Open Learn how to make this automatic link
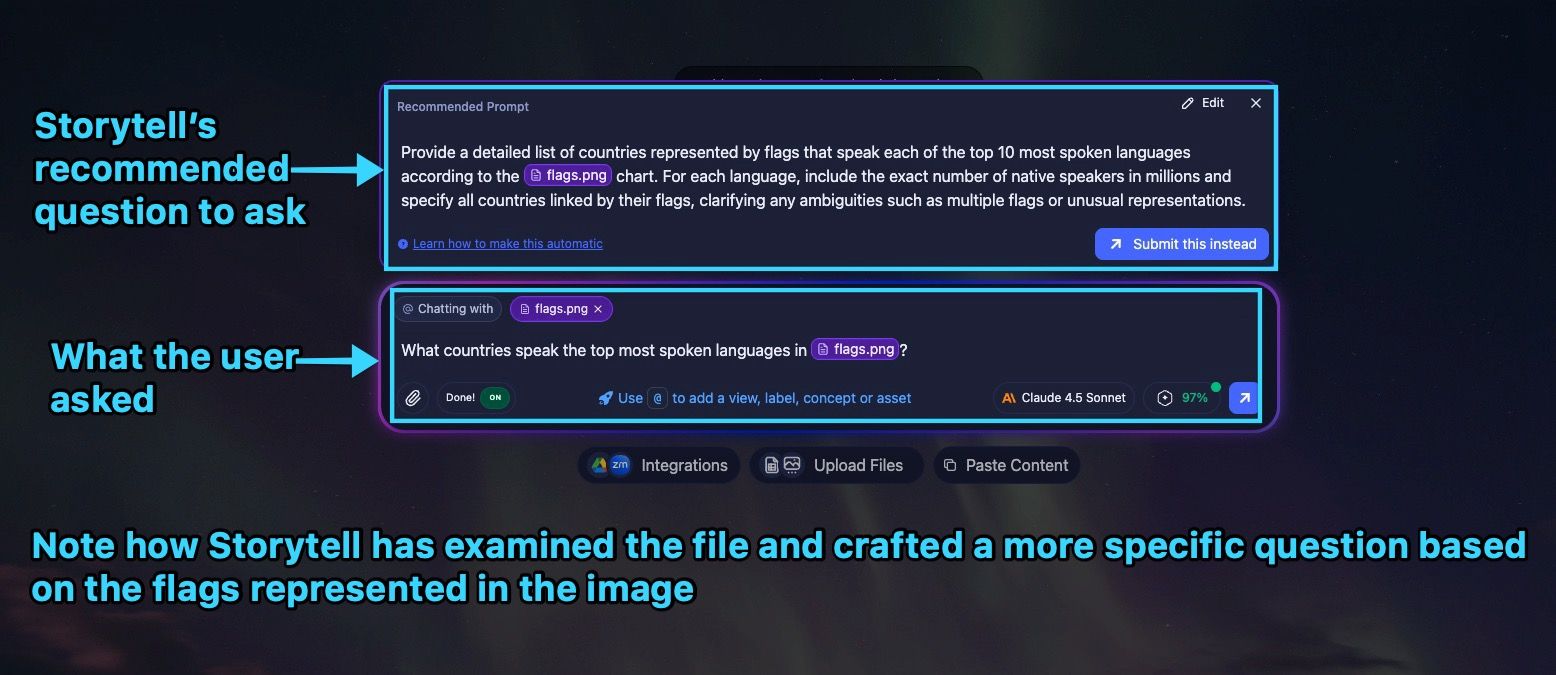Viewport: 1556px width, 675px height. (507, 244)
